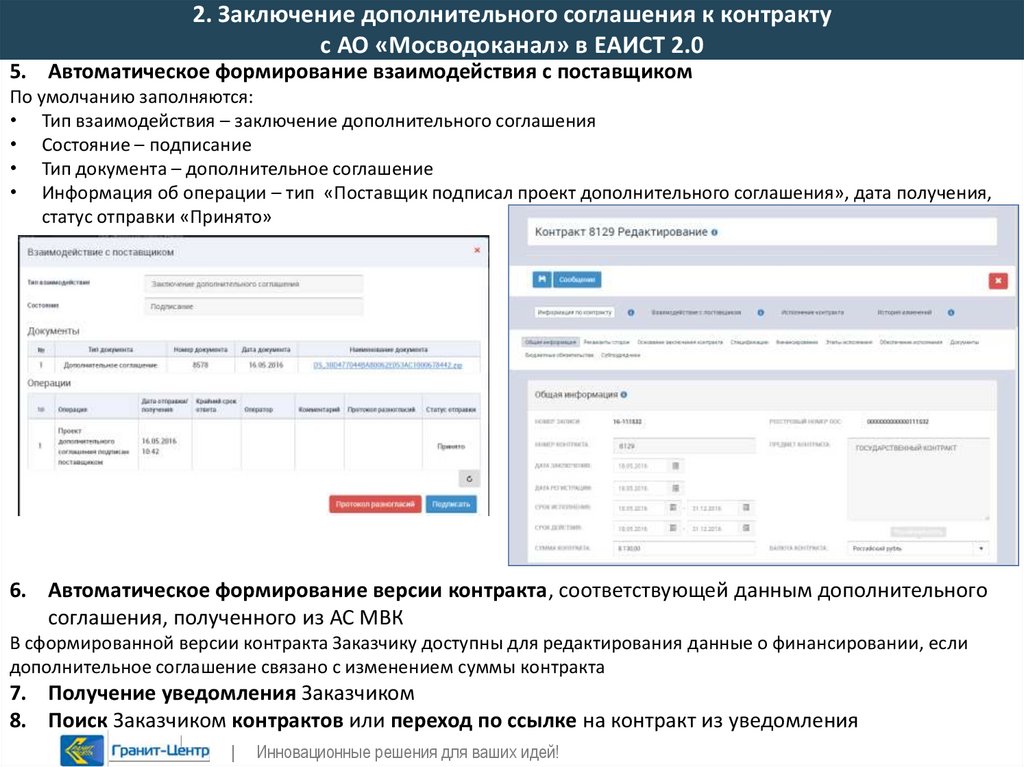Screen dimensions: 1024x767
Task: Open the DS zip document link
Action: [x=388, y=365]
